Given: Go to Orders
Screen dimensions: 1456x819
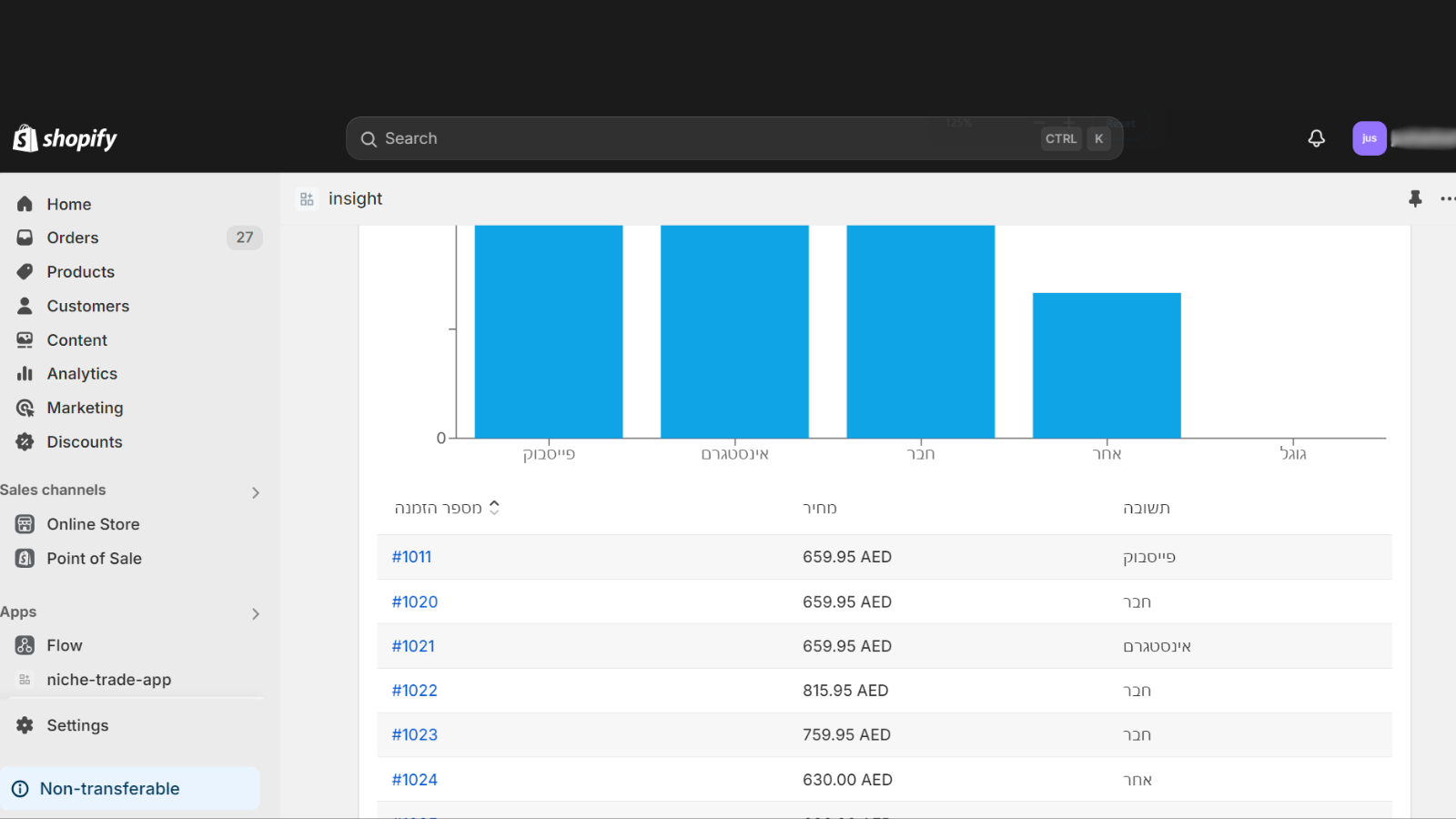Looking at the screenshot, I should point(73,238).
